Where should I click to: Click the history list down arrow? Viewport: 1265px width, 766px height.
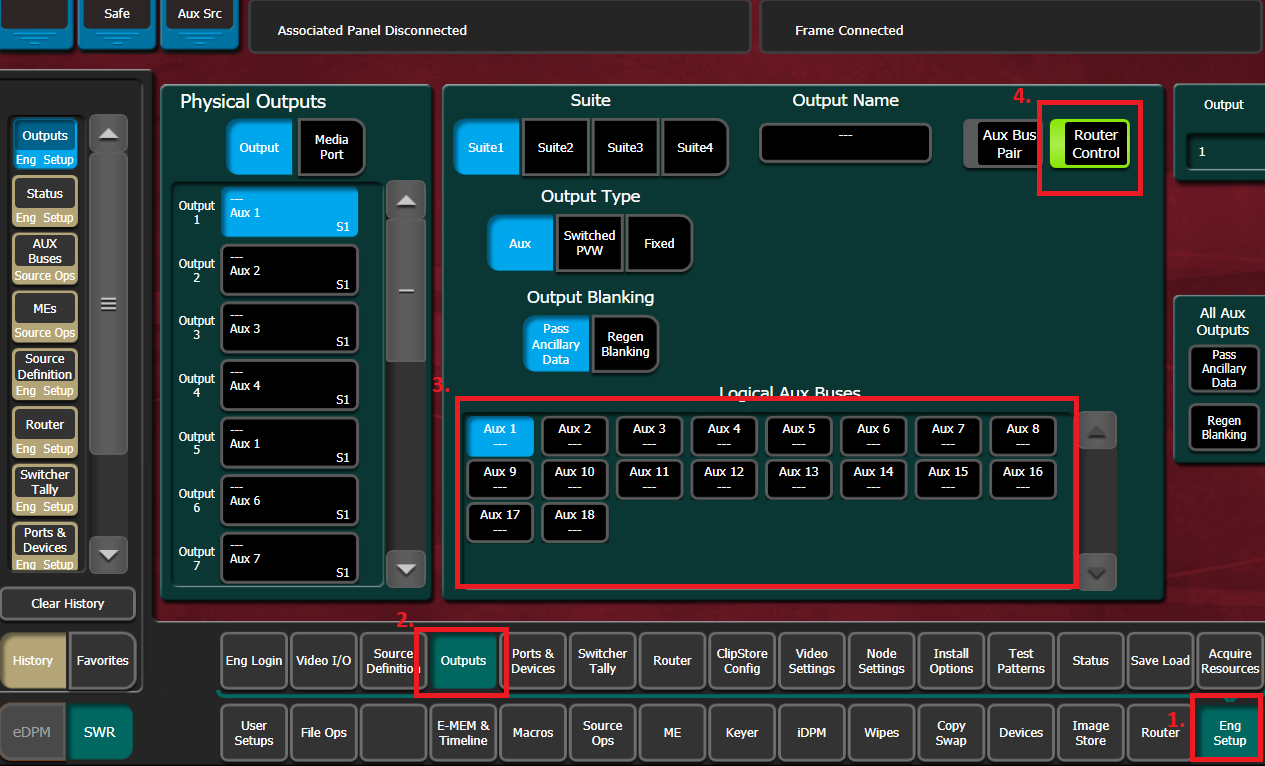click(109, 554)
